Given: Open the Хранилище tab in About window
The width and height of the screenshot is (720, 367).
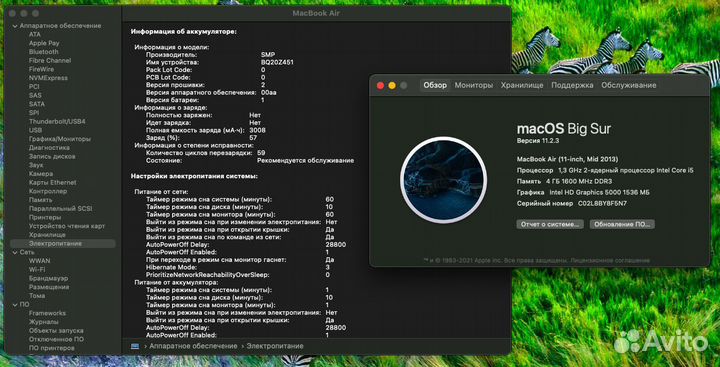Looking at the screenshot, I should click(x=522, y=85).
